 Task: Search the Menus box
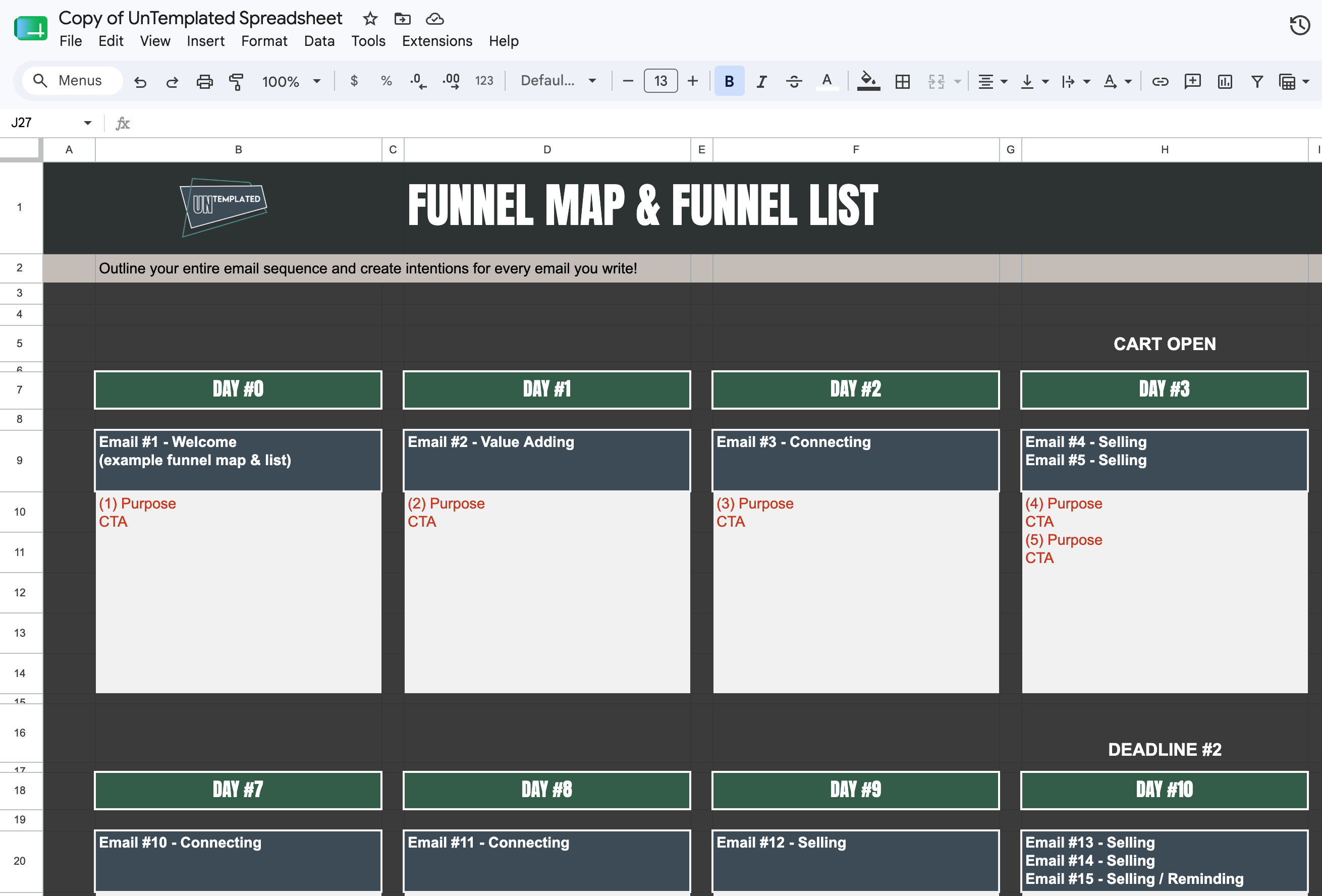coord(72,81)
